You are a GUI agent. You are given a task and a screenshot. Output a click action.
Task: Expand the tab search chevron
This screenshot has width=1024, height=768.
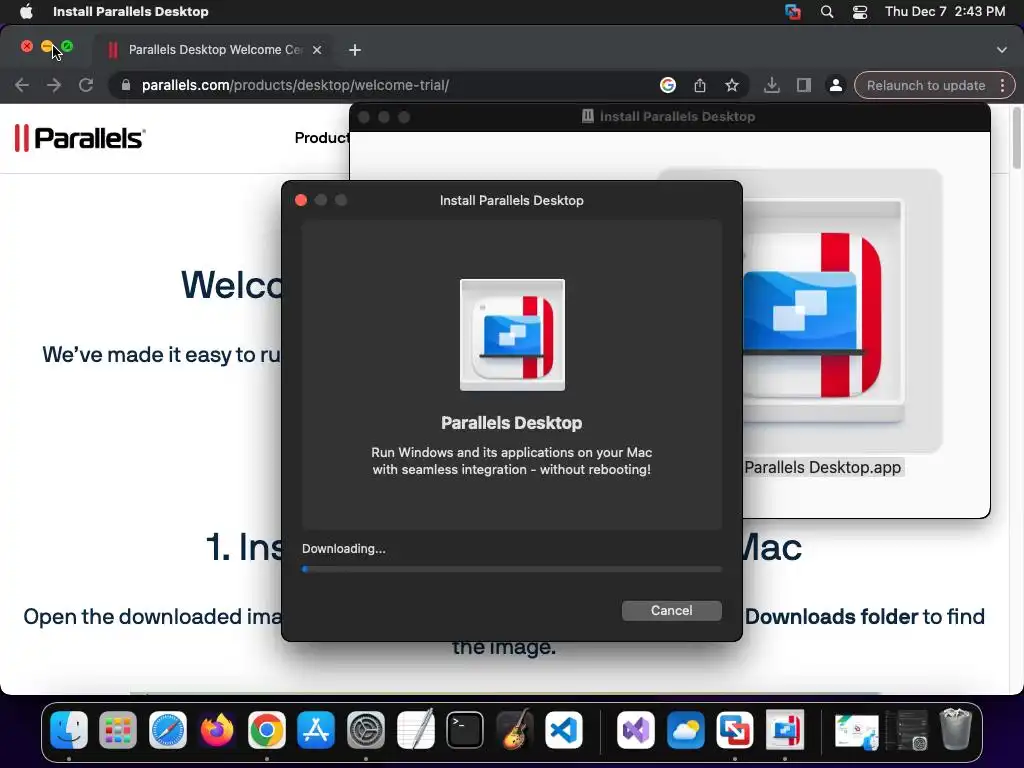(1002, 50)
